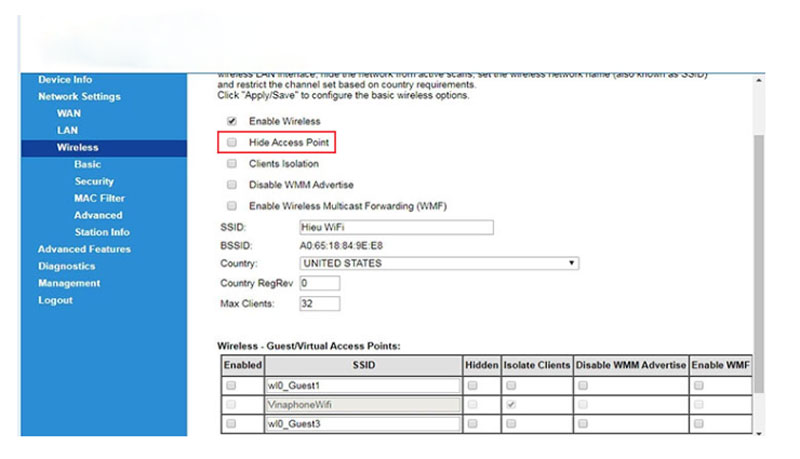The image size is (800, 459).
Task: Click the scrollbar up arrow
Action: point(759,81)
